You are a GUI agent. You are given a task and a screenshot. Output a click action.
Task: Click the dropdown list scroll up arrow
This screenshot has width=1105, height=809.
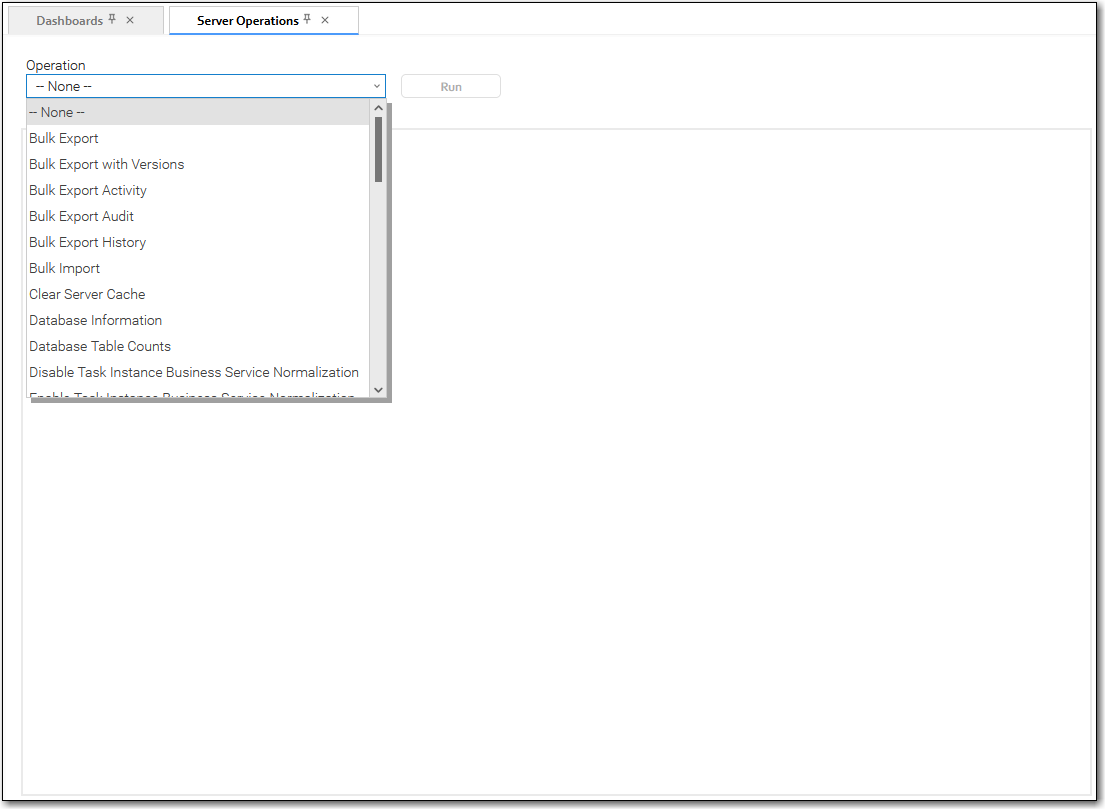tap(378, 108)
